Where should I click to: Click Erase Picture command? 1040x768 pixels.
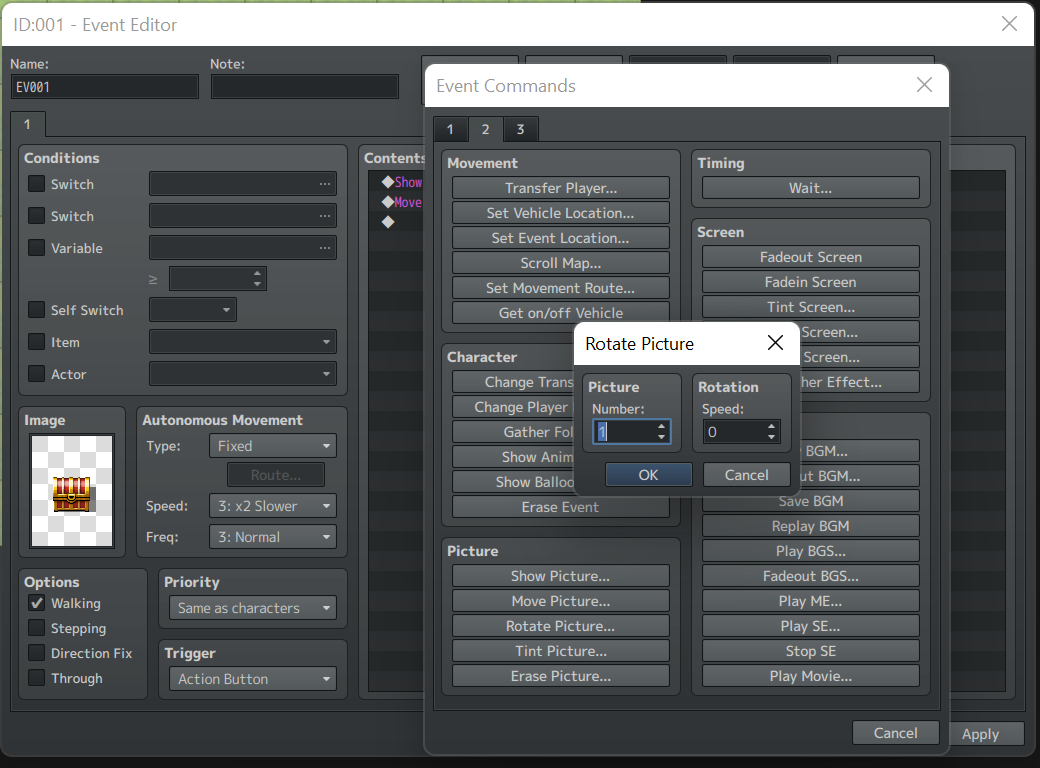(560, 676)
